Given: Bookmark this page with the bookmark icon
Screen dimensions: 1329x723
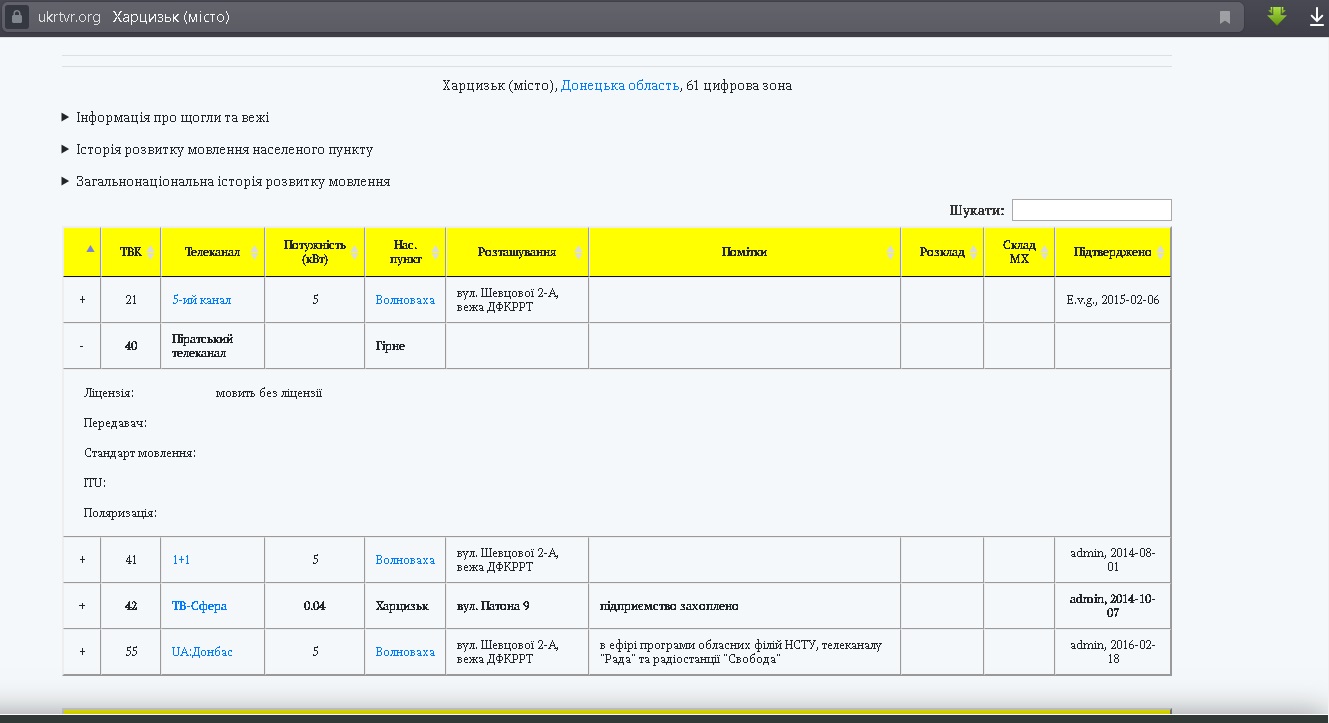Looking at the screenshot, I should click(1224, 17).
